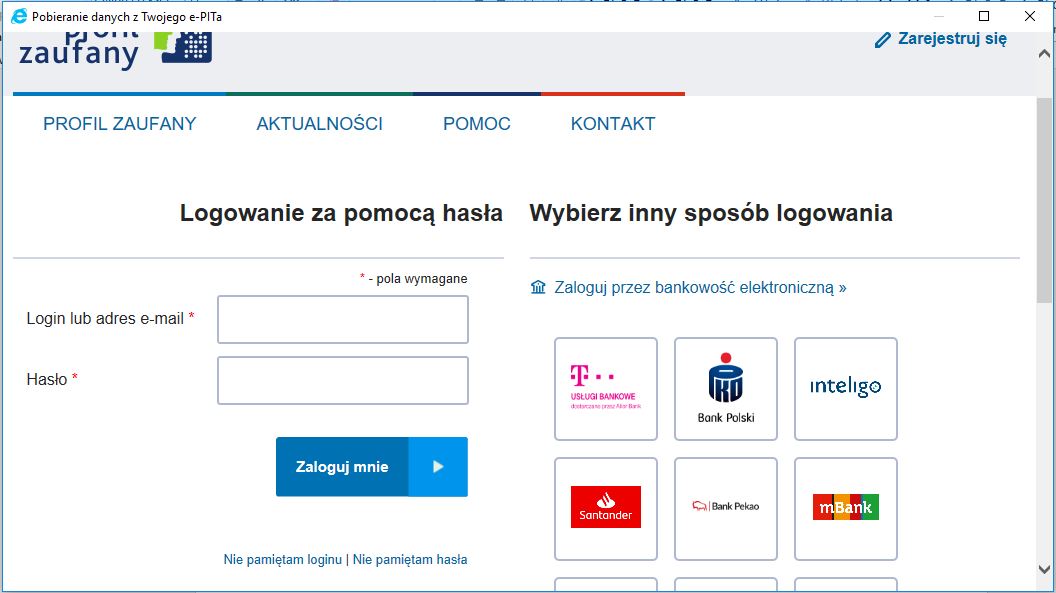Click the Nie pamiętam hasła link
This screenshot has height=593, width=1056.
[410, 560]
